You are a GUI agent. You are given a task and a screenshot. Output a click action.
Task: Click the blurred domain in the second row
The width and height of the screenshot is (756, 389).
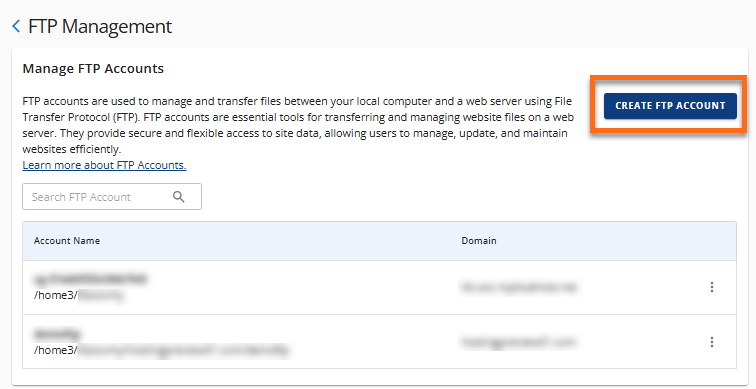pos(518,342)
